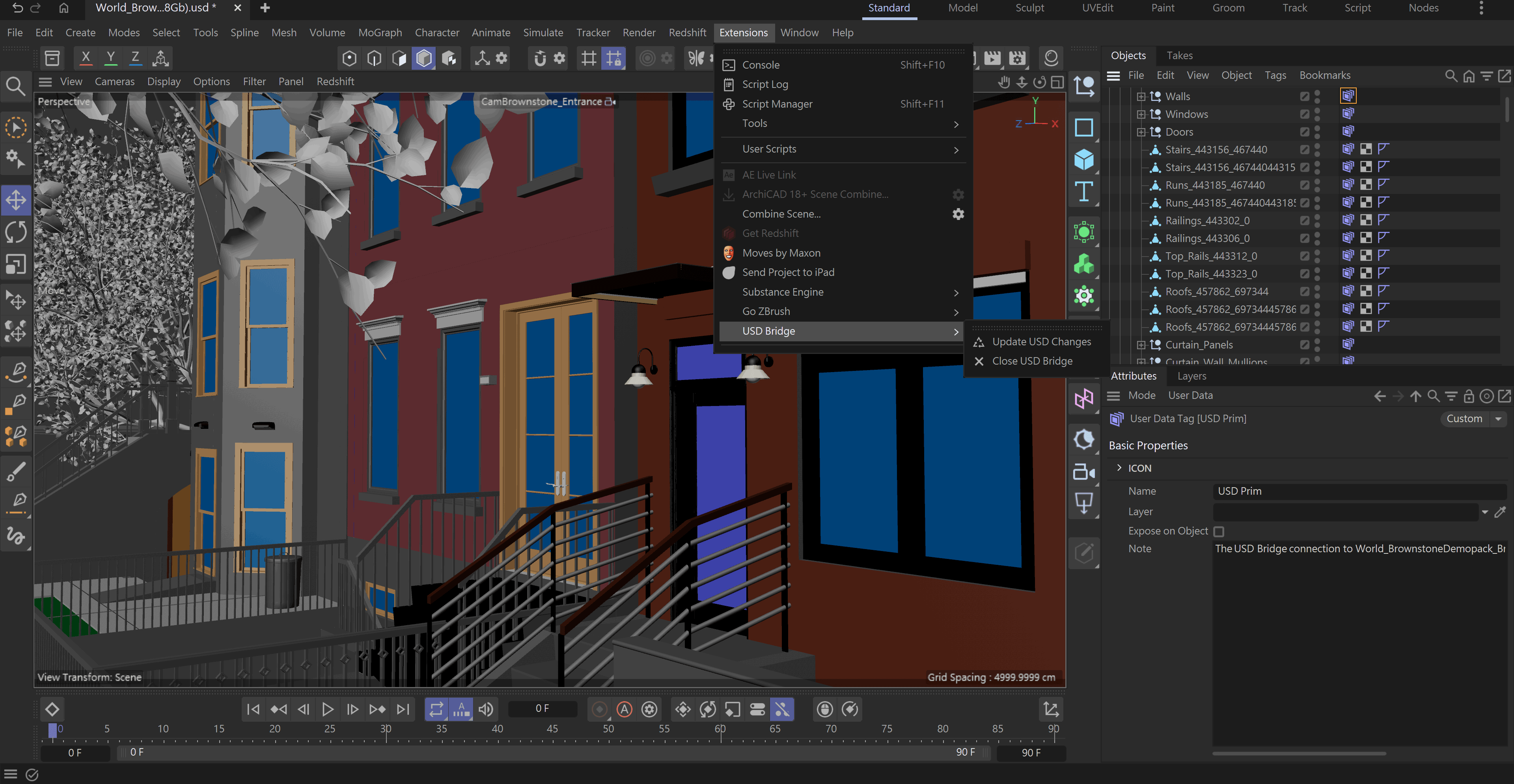Select the Move tool in left toolbar
This screenshot has height=784, width=1514.
16,200
